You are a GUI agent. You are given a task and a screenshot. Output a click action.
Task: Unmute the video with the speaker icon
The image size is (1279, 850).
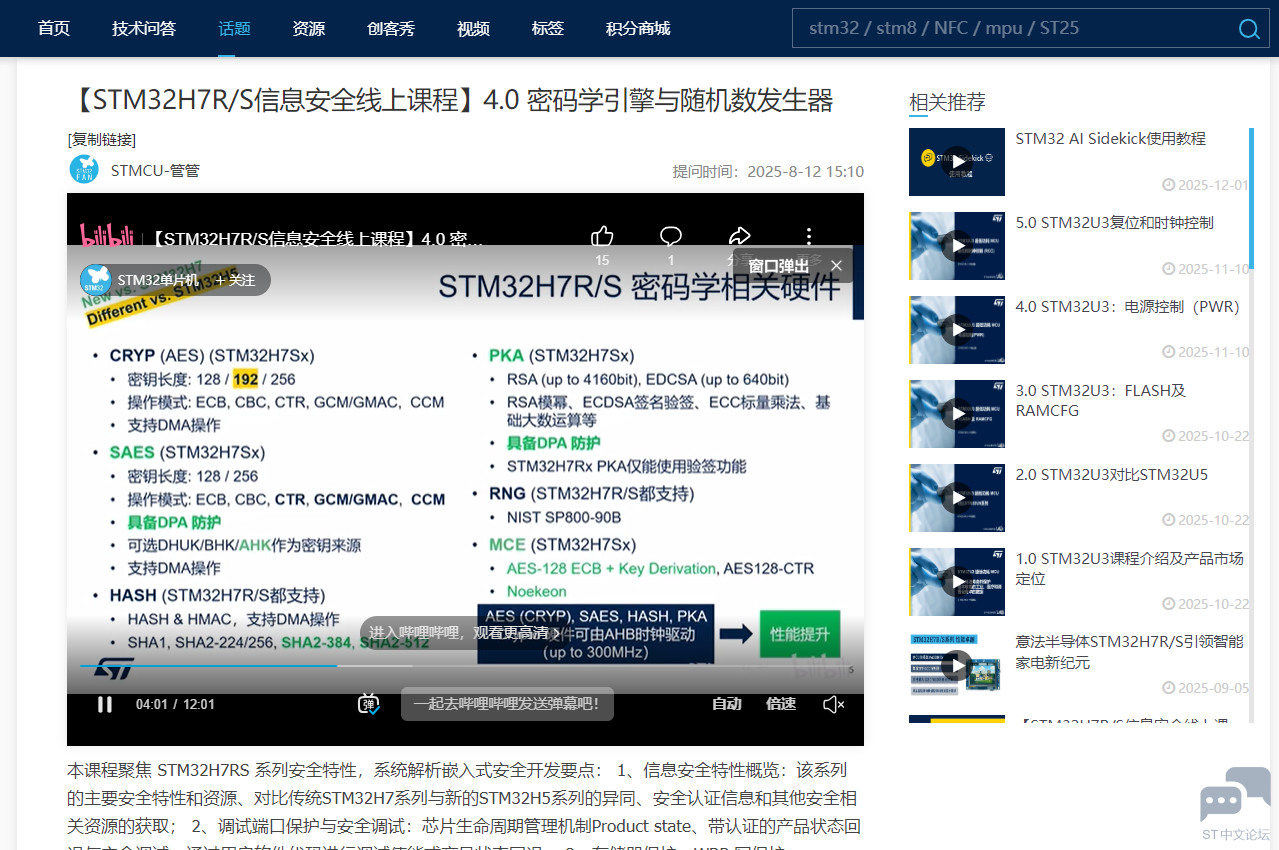coord(834,704)
